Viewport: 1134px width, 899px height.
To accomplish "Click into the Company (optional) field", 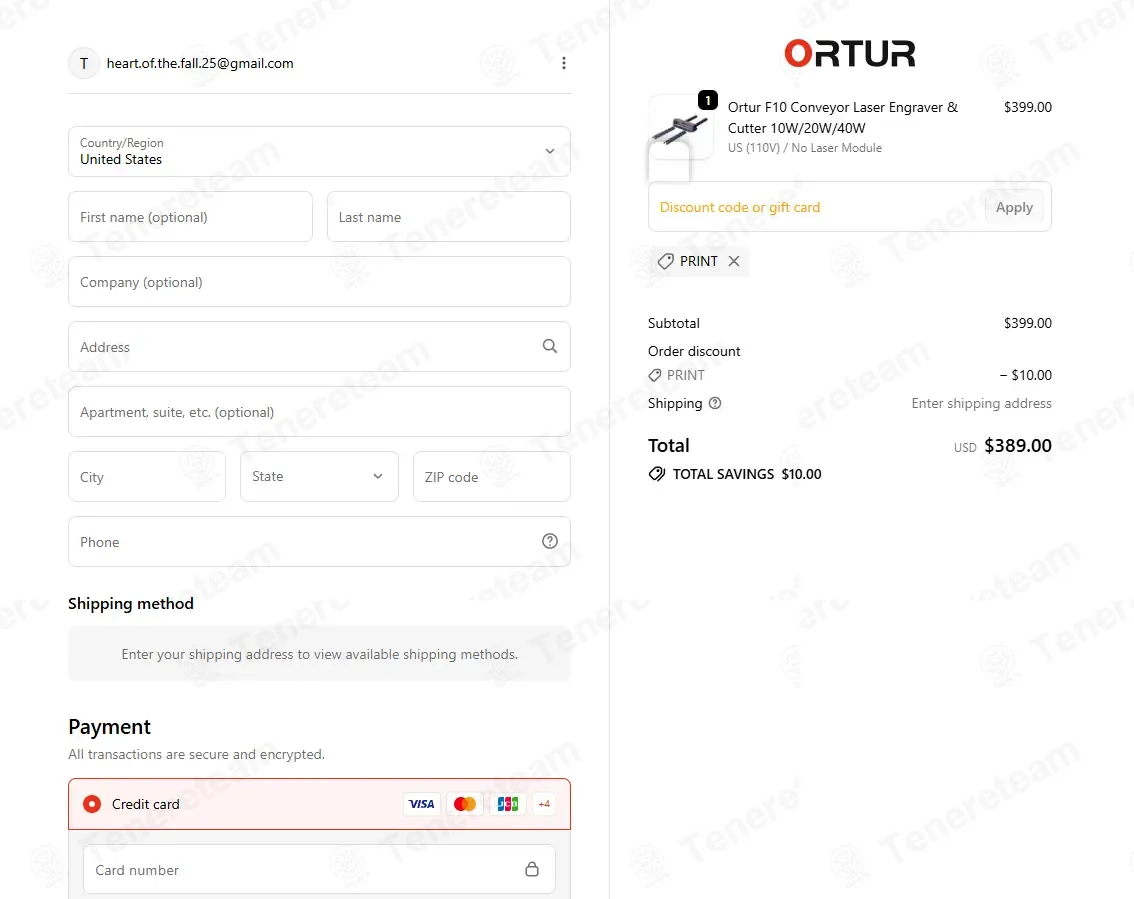I will (319, 281).
